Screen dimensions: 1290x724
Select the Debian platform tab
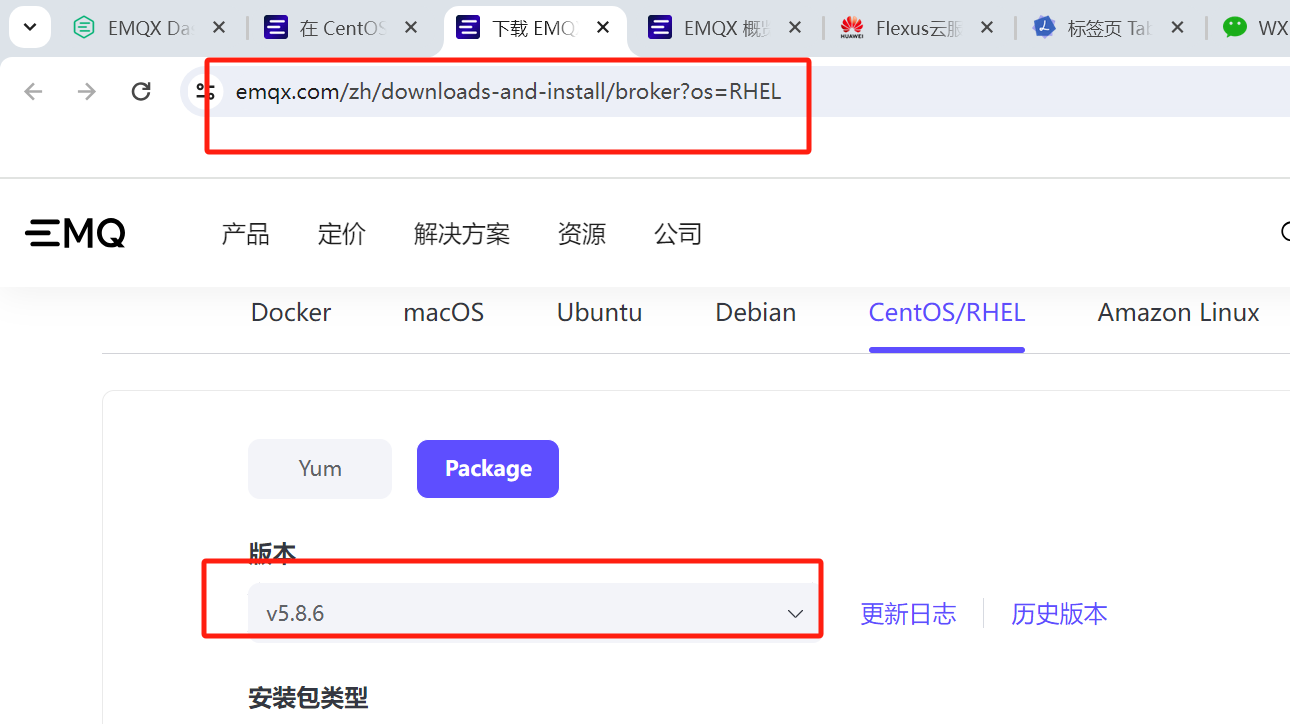(x=756, y=313)
